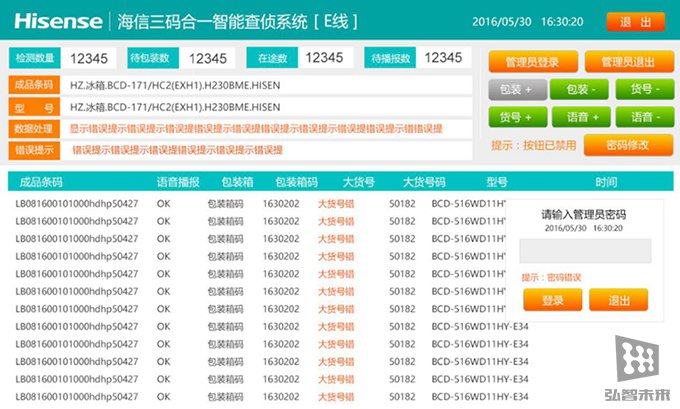This screenshot has height=409, width=680.
Task: Click the header time 16:30:20
Action: click(x=562, y=22)
